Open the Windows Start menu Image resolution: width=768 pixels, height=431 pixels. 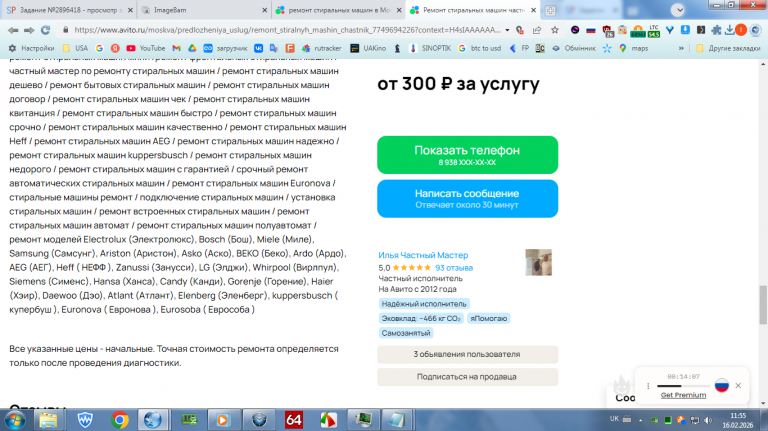coord(15,420)
